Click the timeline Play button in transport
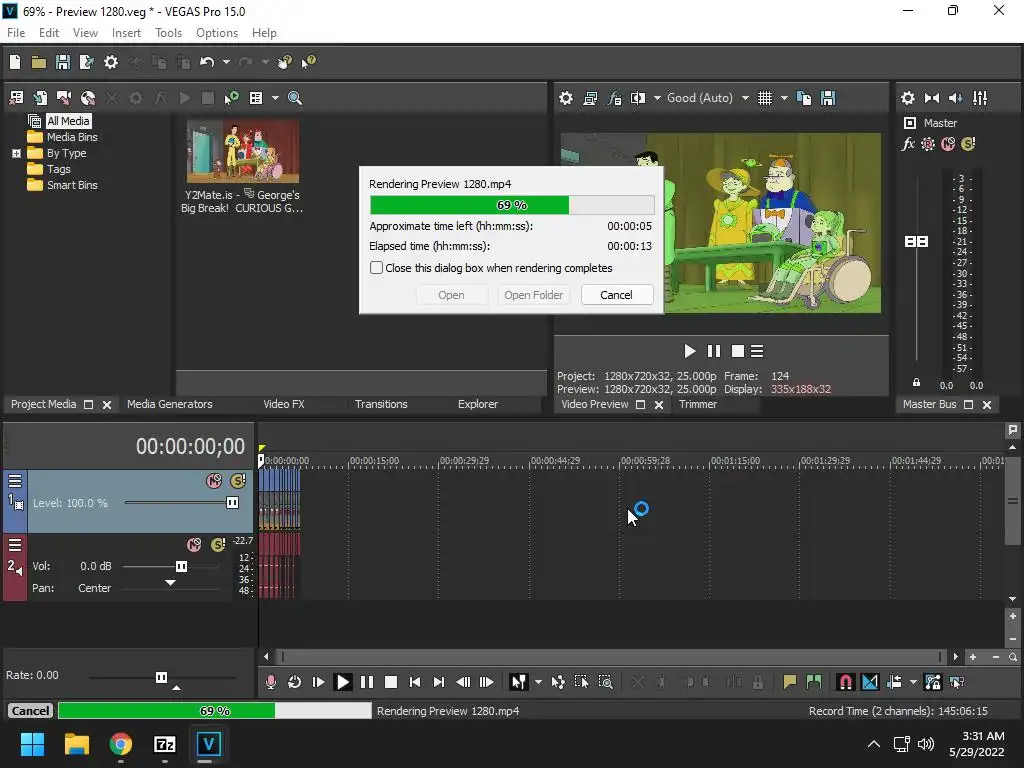 (342, 682)
